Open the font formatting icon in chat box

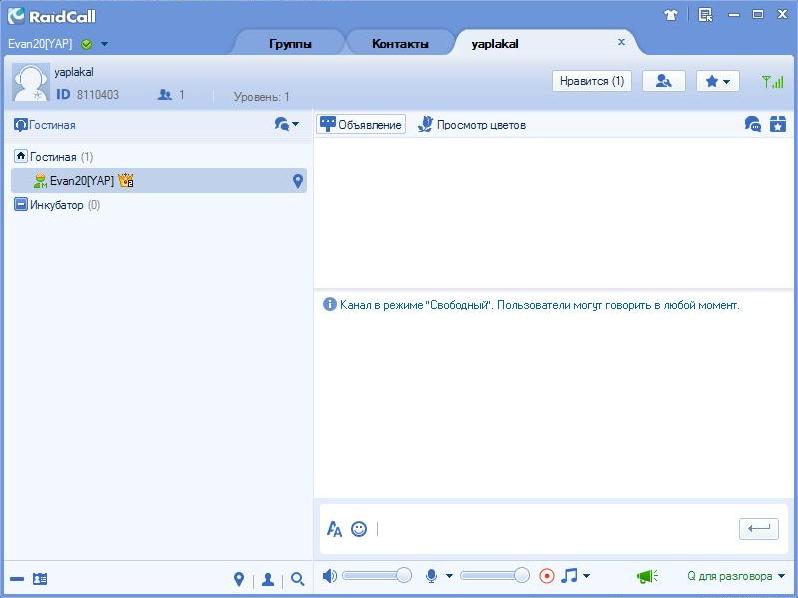point(334,529)
